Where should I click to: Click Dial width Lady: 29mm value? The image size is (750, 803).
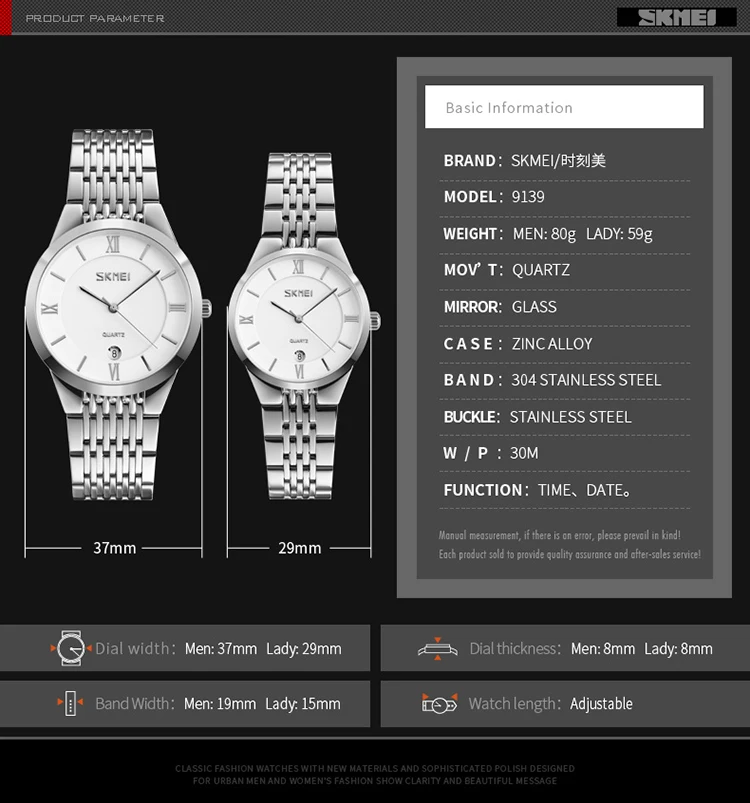point(304,649)
